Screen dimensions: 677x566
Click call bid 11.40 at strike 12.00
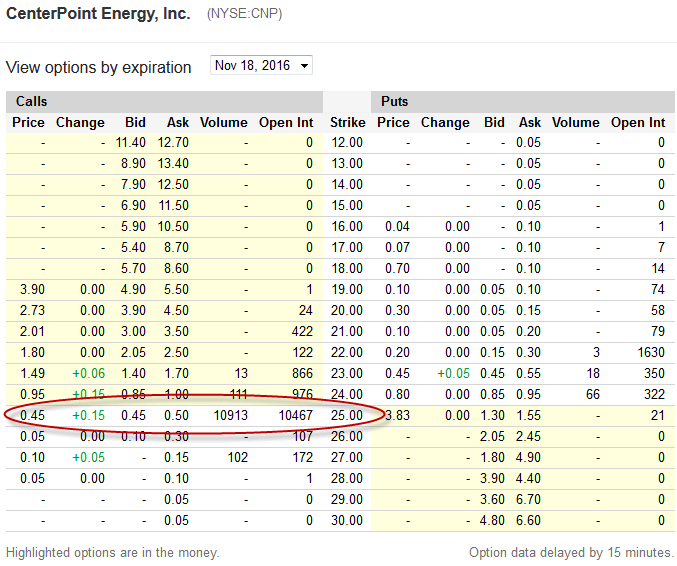[131, 142]
